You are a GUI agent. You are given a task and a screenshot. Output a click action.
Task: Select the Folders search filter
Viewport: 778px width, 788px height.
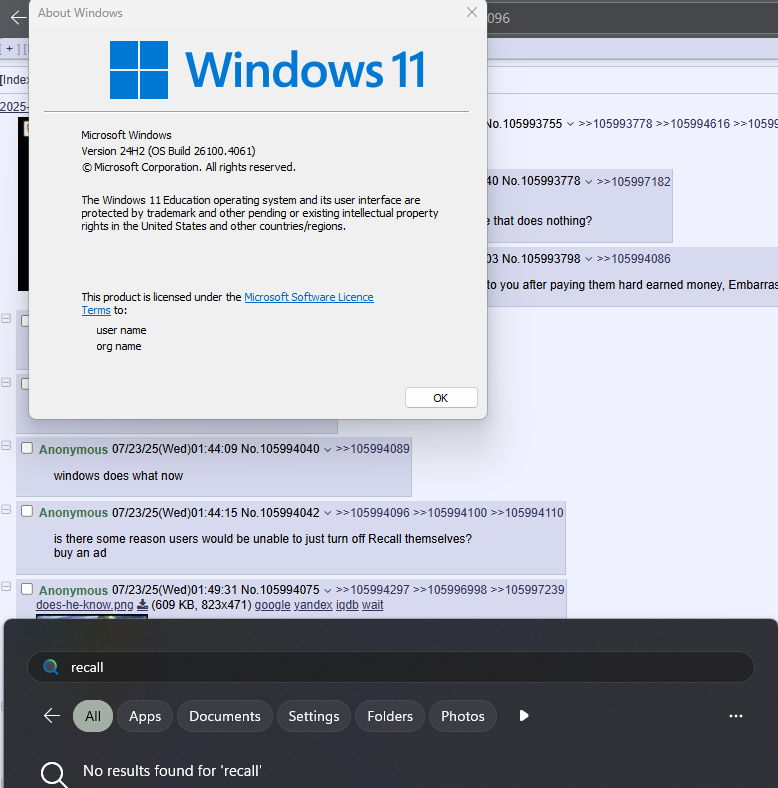(390, 716)
